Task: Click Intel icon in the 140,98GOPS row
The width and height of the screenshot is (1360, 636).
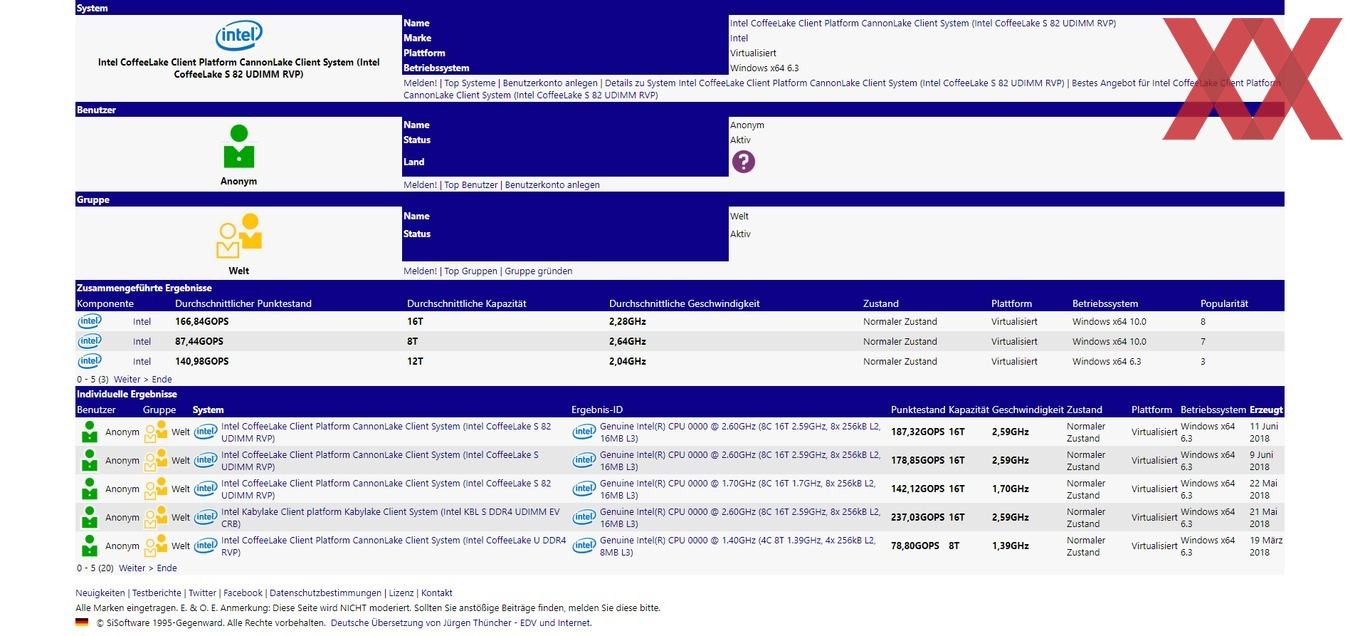Action: pos(90,361)
